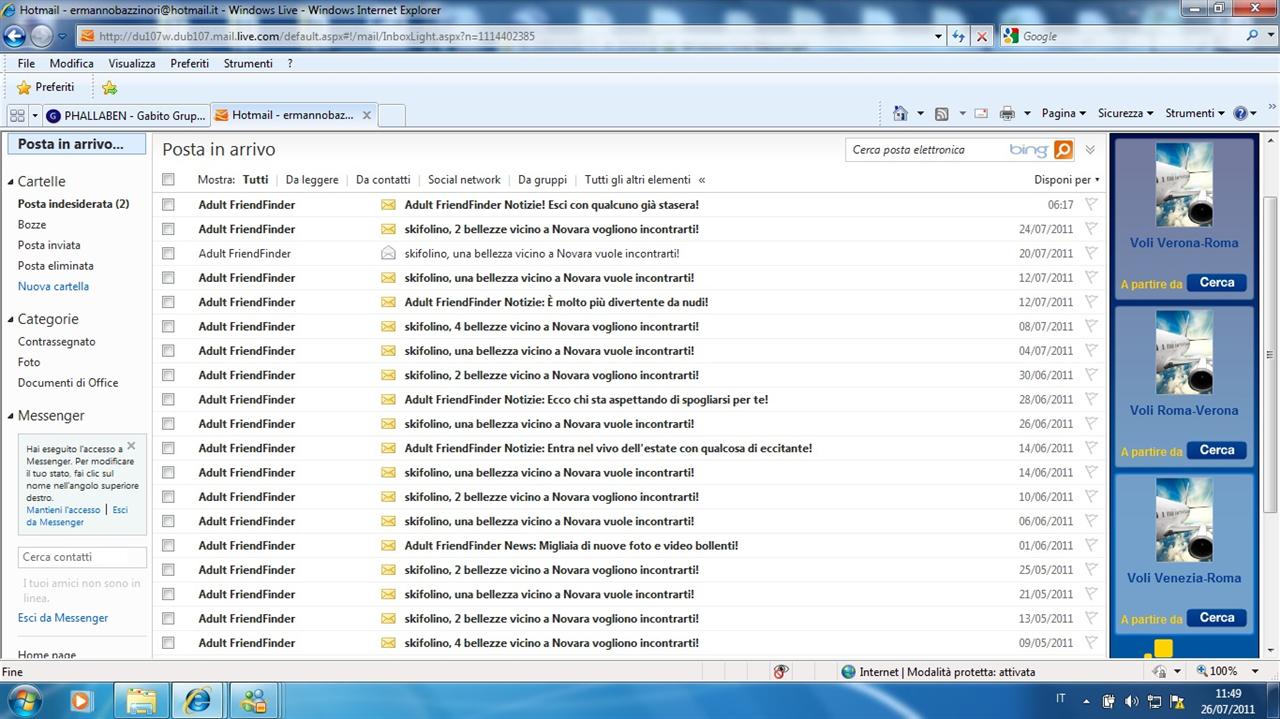Screen dimensions: 1280x719
Task: Click flag icon on 06:17 message
Action: click(x=1091, y=204)
